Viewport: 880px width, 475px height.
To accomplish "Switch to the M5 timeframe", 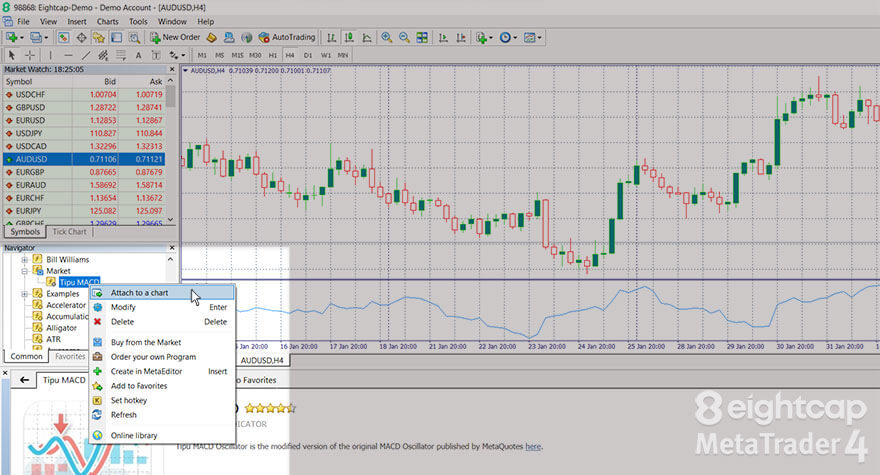I will click(219, 55).
